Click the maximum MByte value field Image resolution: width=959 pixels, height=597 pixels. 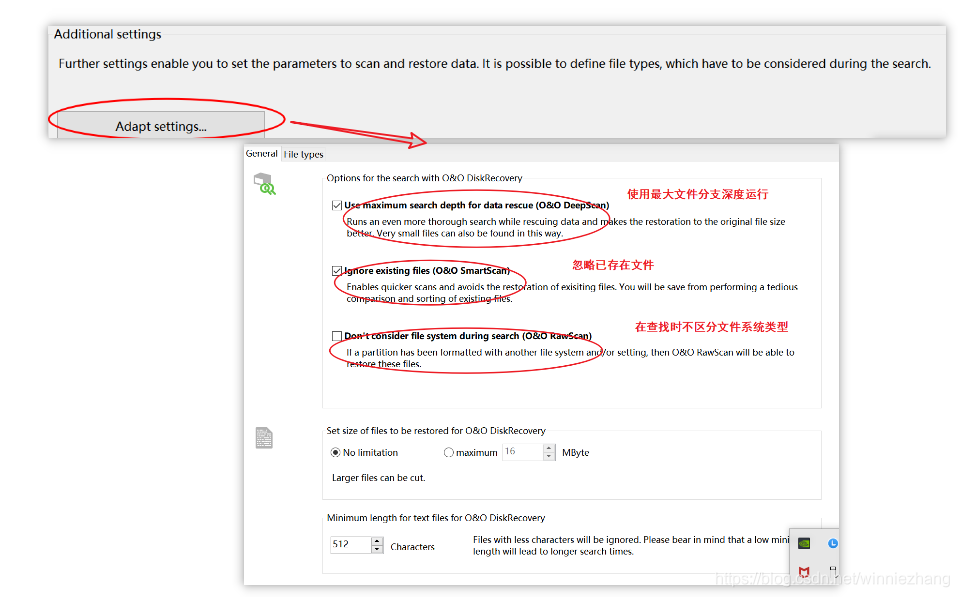pos(522,451)
